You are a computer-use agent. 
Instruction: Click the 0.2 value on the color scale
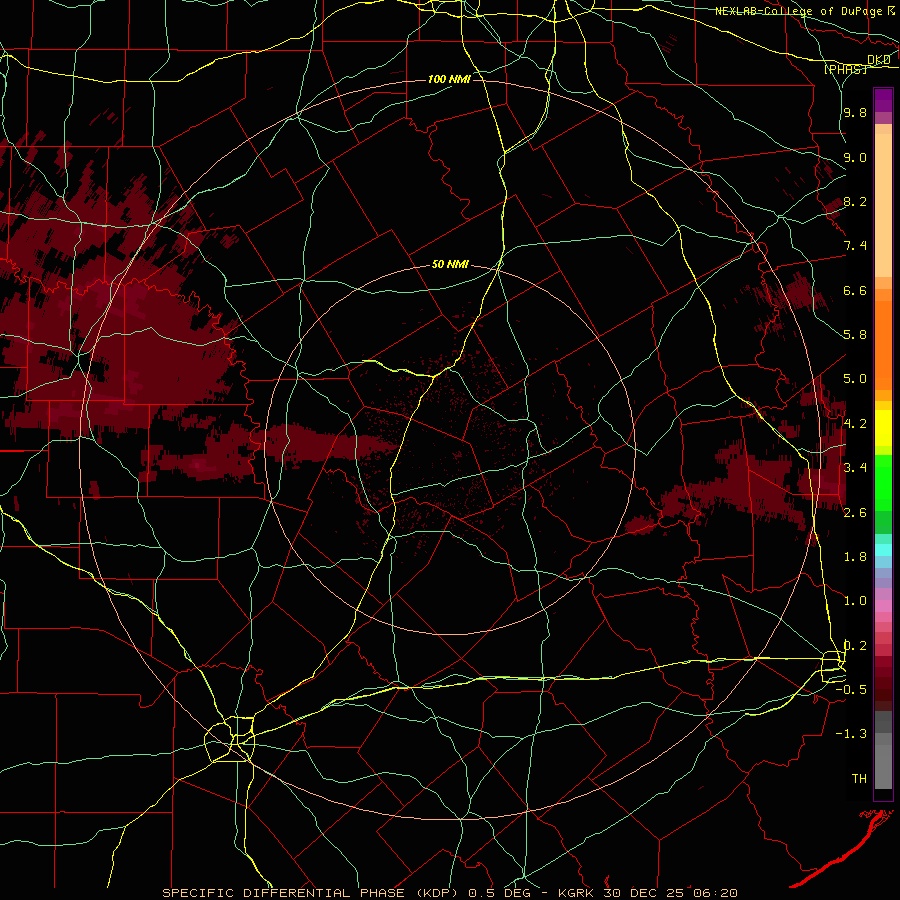click(x=855, y=646)
